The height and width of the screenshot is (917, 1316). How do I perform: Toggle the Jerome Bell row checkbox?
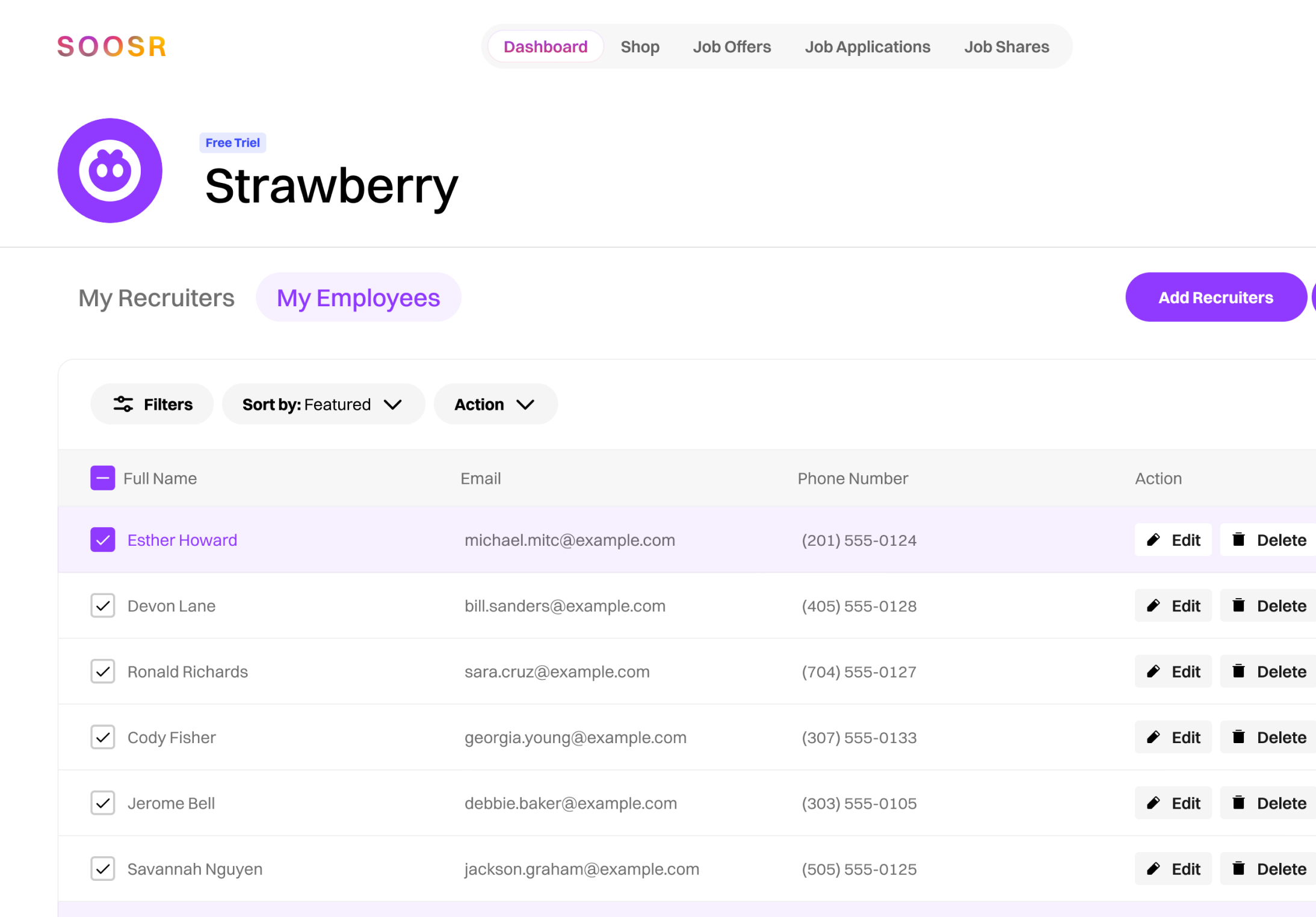103,803
